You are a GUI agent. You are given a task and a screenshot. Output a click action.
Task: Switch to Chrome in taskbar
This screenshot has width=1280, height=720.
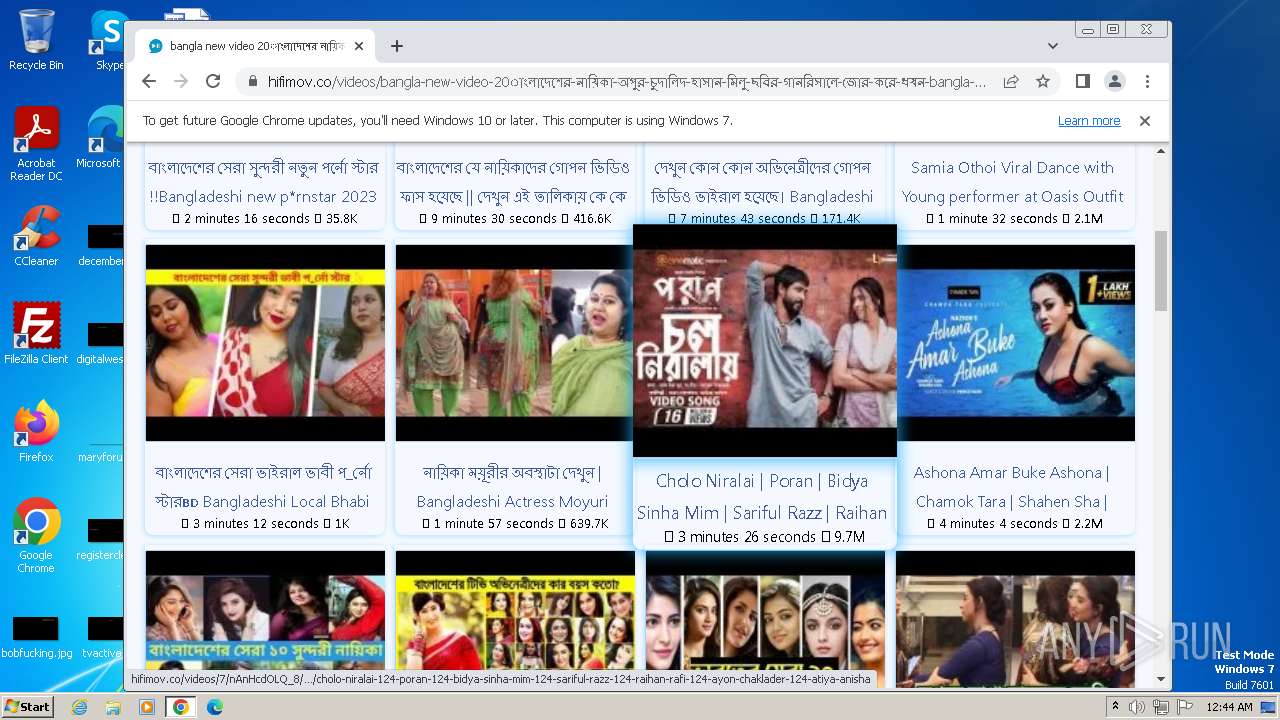[180, 707]
